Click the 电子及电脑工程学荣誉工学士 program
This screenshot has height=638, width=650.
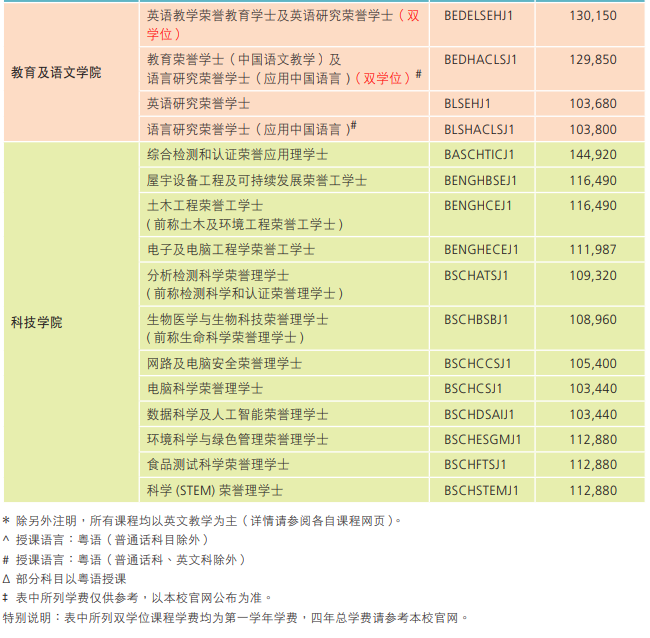(x=231, y=250)
